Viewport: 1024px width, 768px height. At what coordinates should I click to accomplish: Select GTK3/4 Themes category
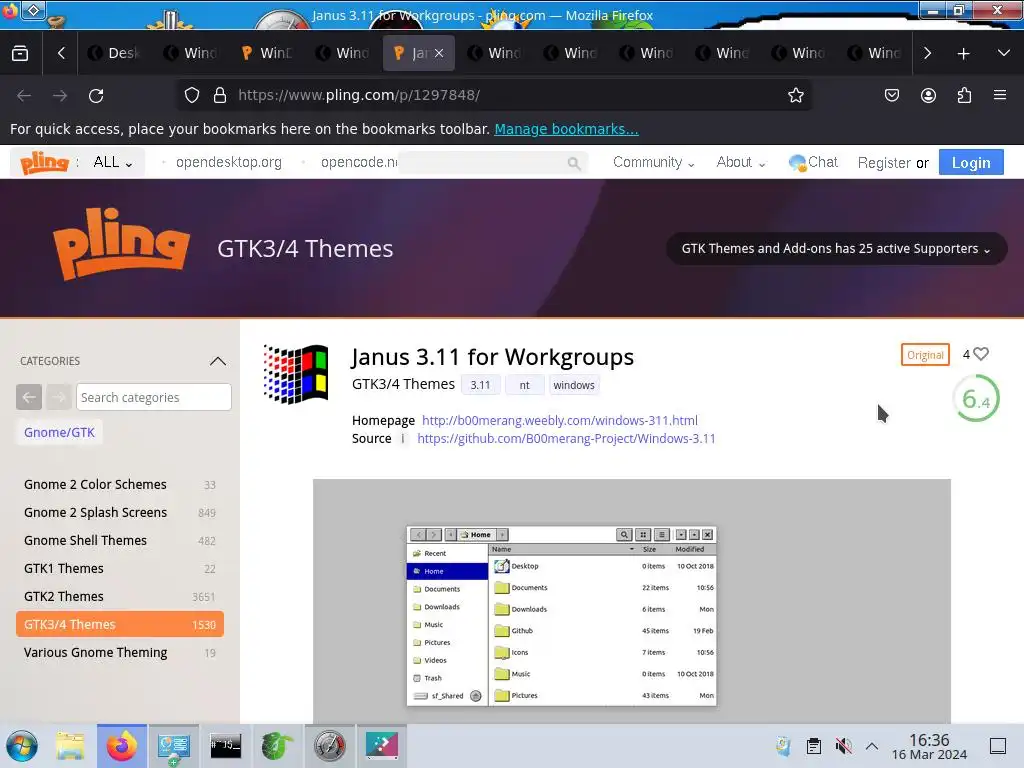pos(120,624)
